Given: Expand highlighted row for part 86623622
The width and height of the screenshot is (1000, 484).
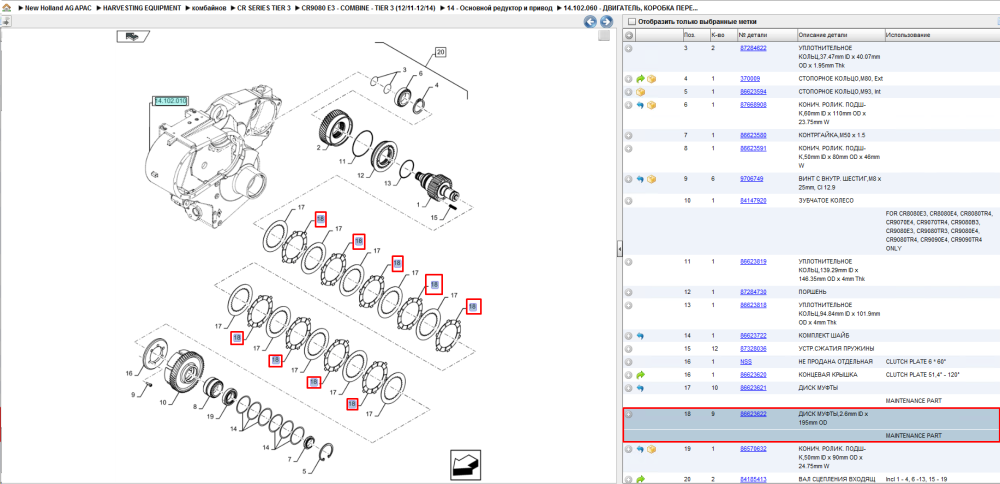Looking at the screenshot, I should point(629,414).
